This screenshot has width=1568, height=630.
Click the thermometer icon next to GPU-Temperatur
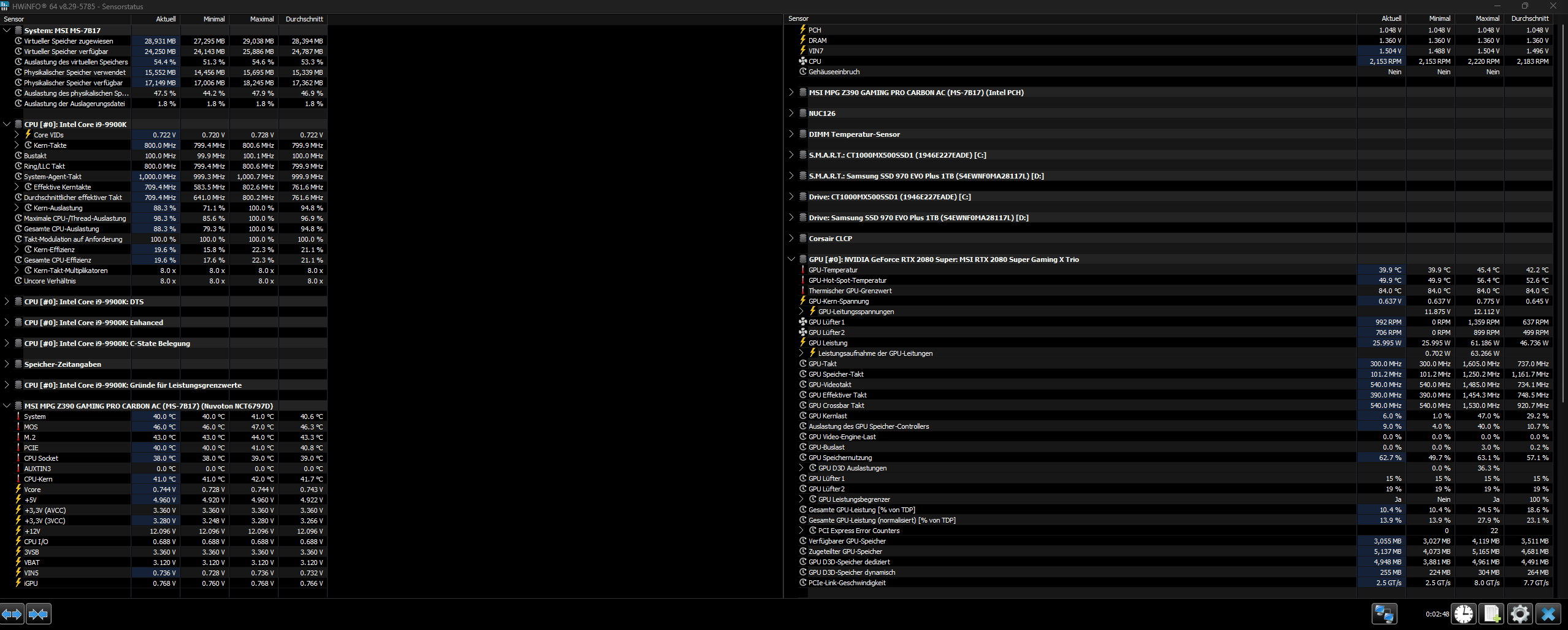click(802, 270)
